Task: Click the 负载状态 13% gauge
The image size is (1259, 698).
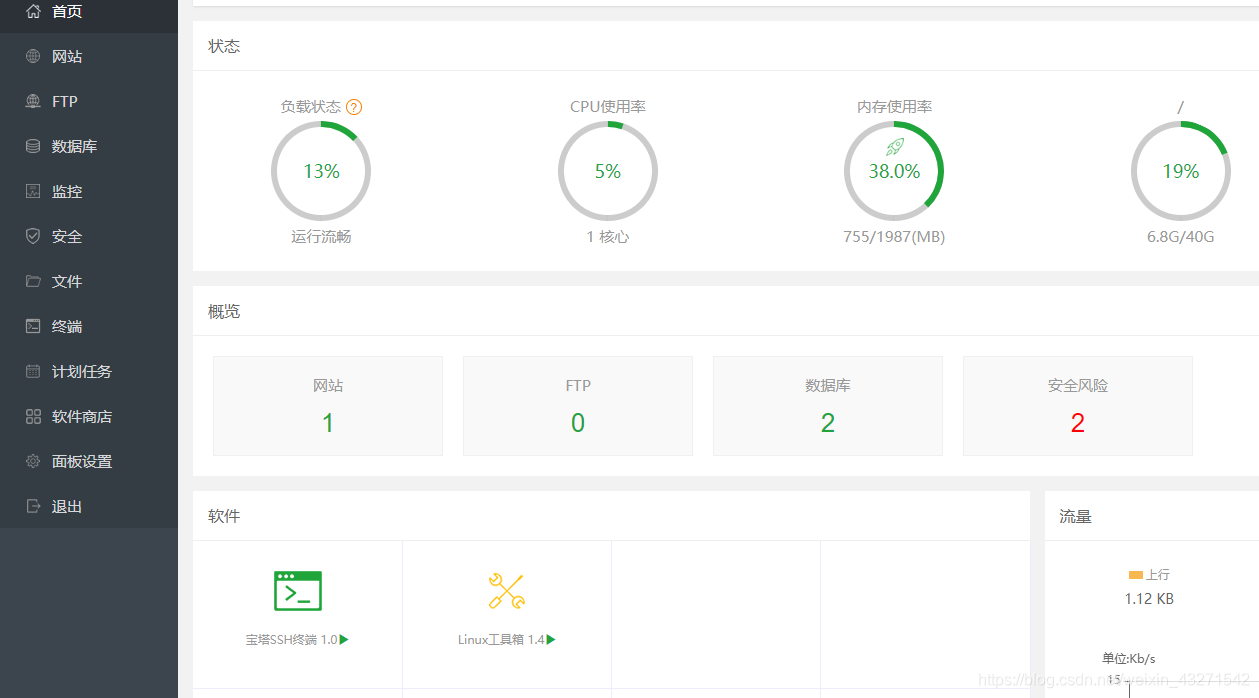Action: (321, 171)
